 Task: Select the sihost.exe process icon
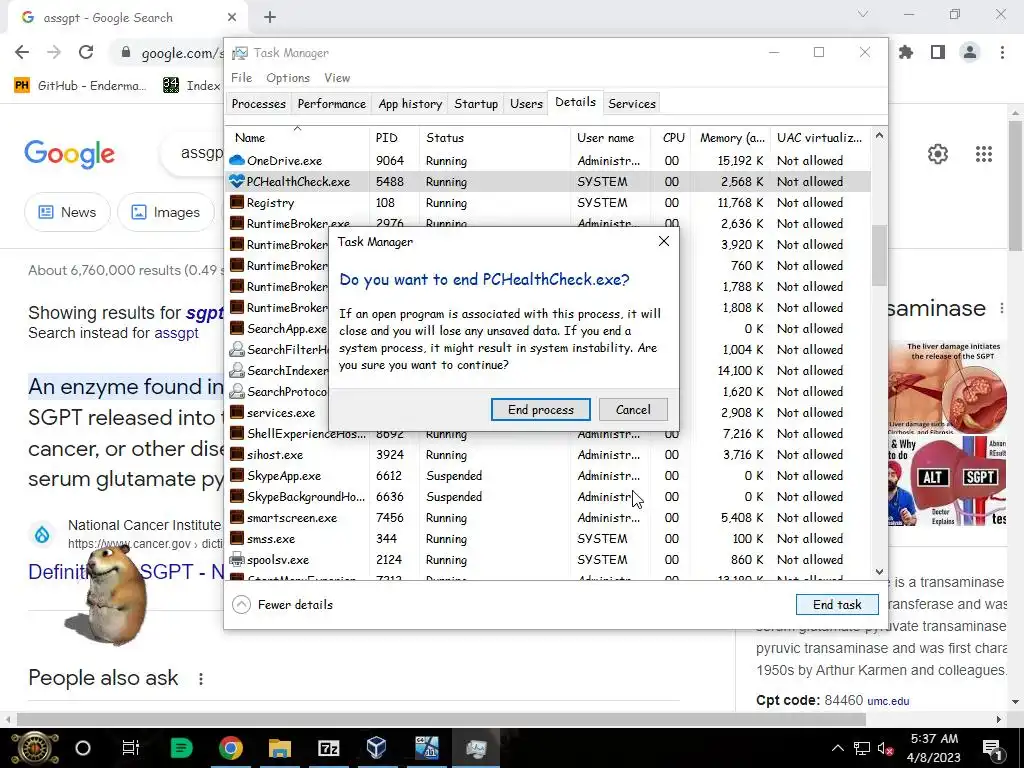[x=237, y=455]
